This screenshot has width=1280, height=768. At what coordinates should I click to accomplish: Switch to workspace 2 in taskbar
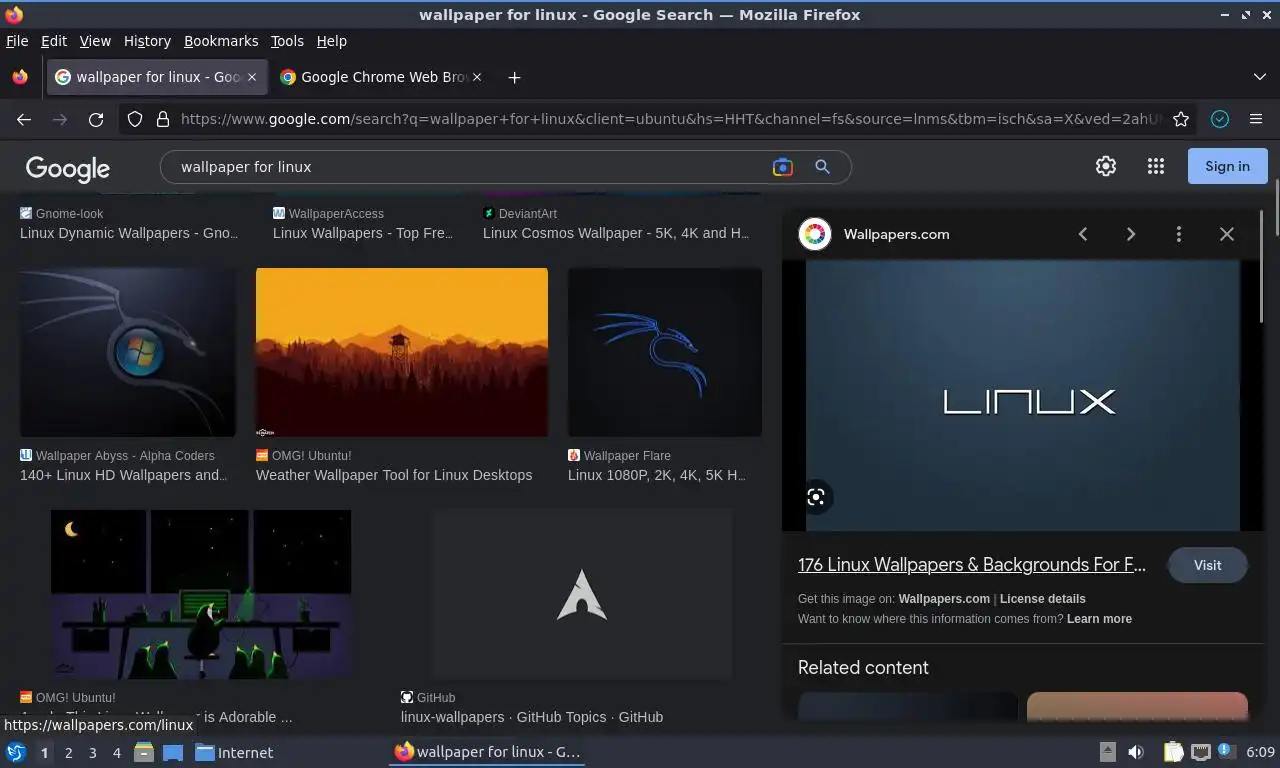click(x=69, y=752)
